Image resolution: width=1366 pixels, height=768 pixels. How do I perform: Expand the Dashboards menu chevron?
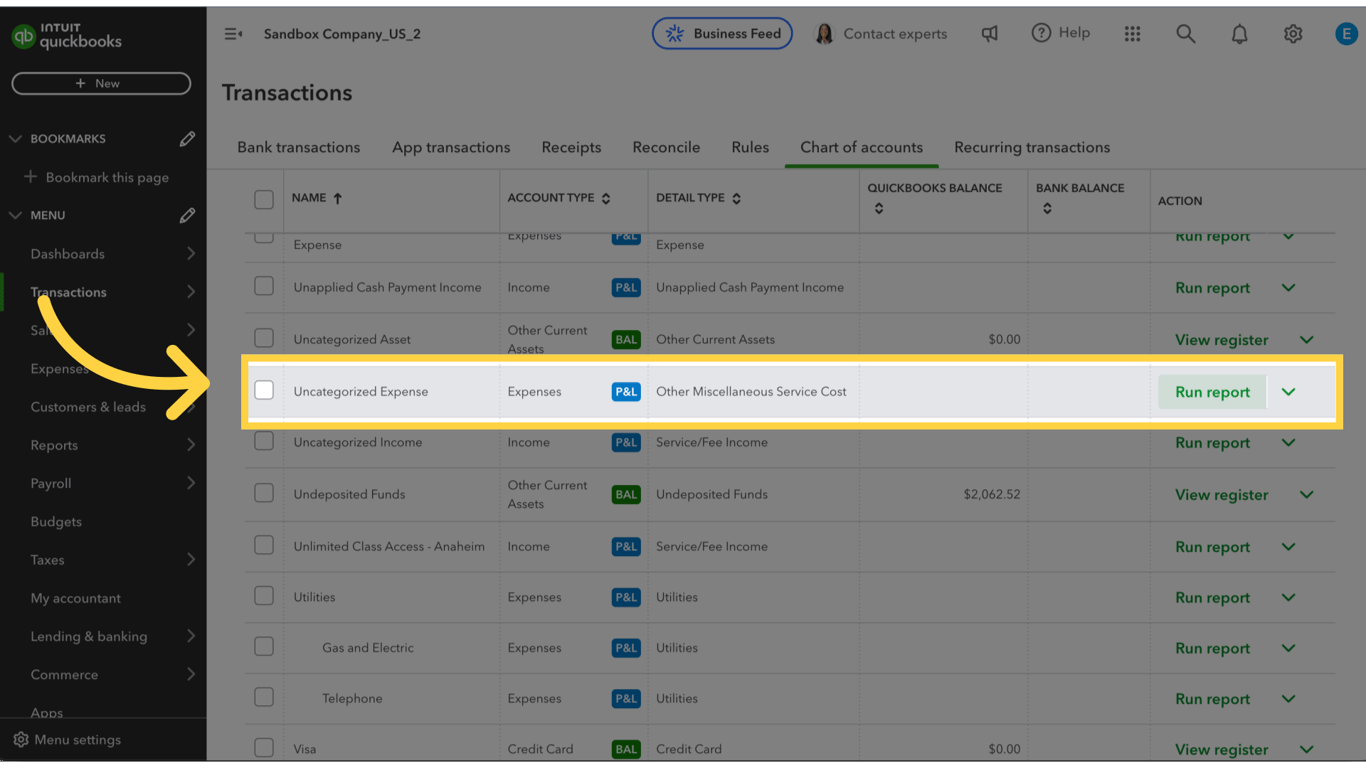click(x=190, y=254)
